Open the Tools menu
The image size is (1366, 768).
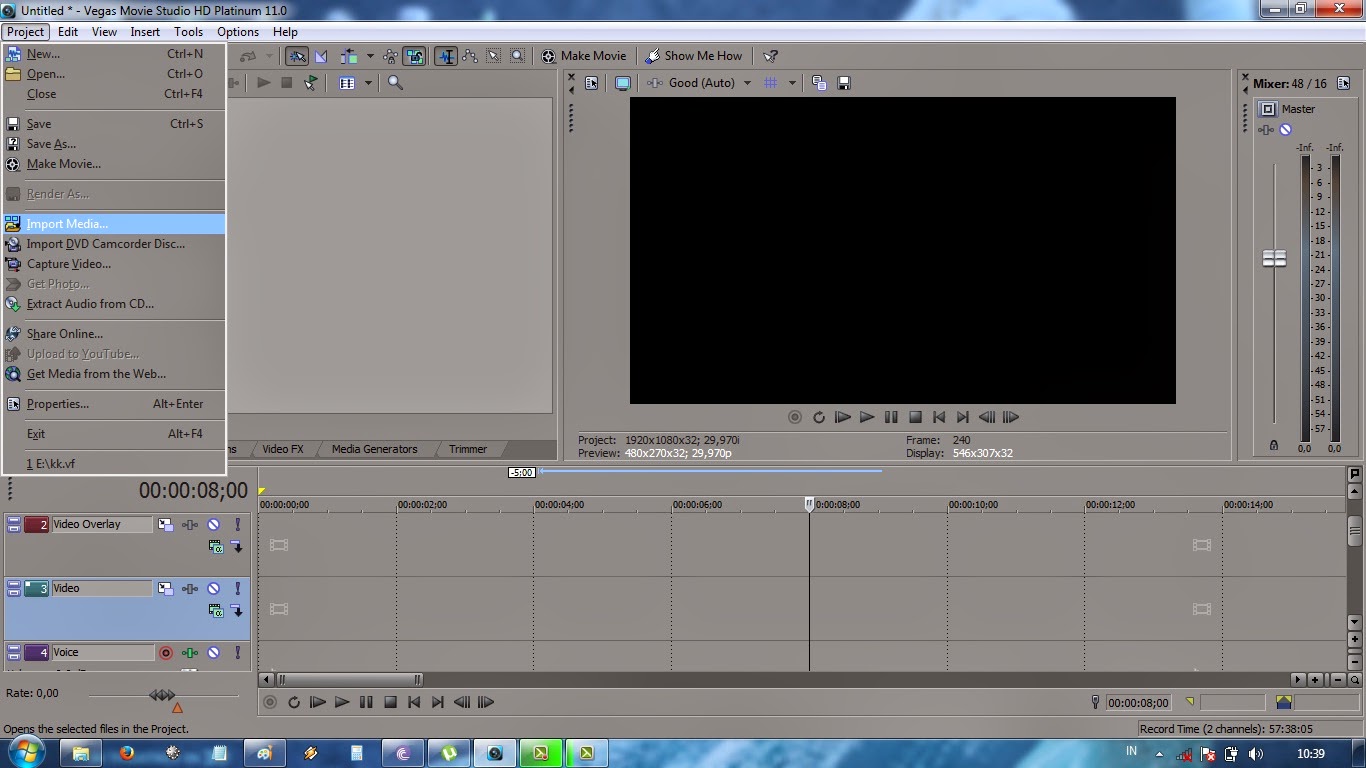click(x=188, y=32)
